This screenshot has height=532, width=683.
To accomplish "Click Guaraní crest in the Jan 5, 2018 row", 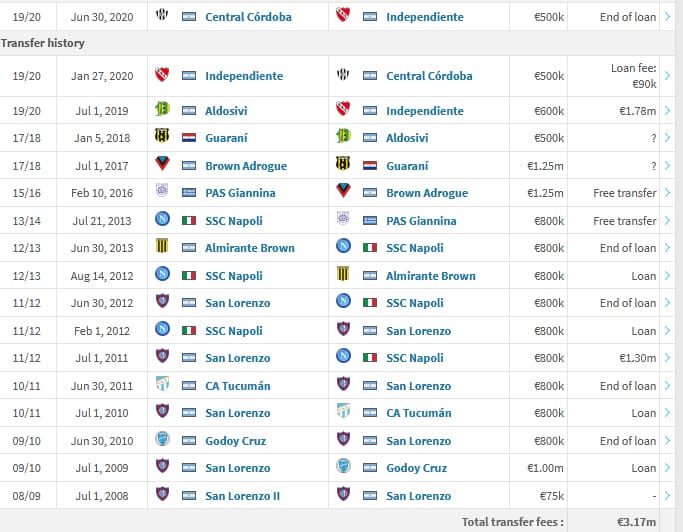I will click(x=162, y=137).
